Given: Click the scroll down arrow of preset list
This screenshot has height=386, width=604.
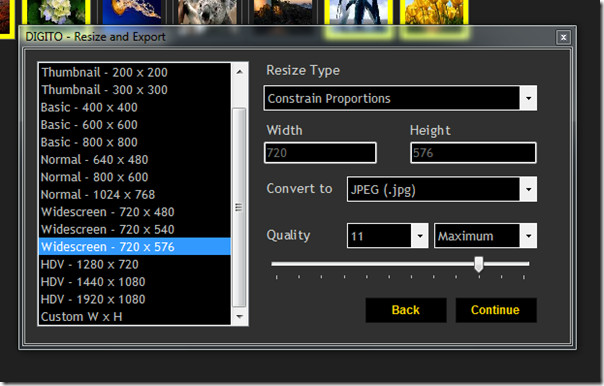Looking at the screenshot, I should (x=239, y=317).
